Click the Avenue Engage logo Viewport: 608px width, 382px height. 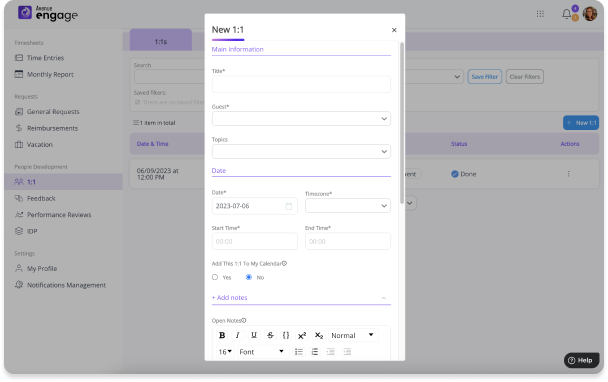[x=48, y=13]
